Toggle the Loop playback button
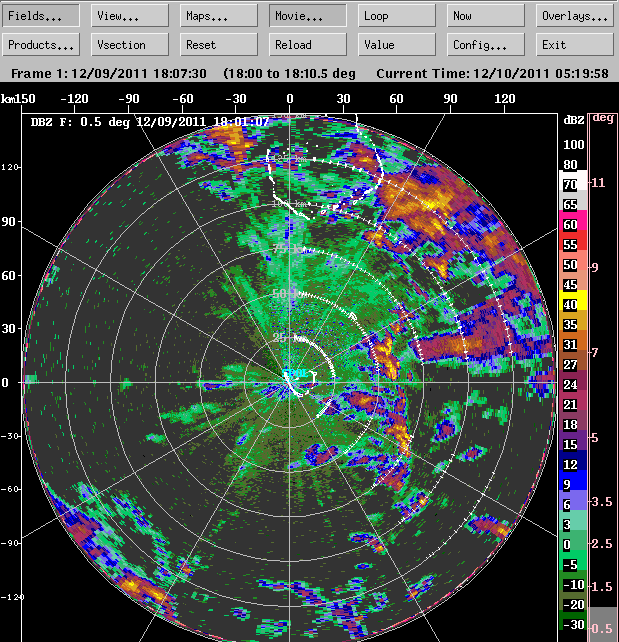The image size is (619, 642). coord(397,16)
